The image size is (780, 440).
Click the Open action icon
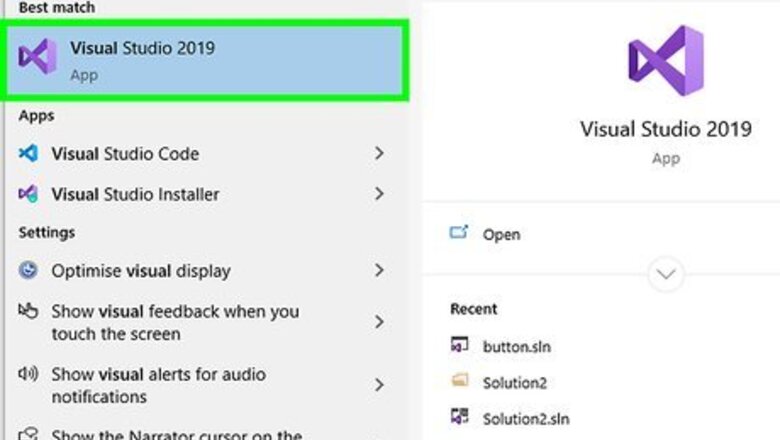pyautogui.click(x=459, y=234)
